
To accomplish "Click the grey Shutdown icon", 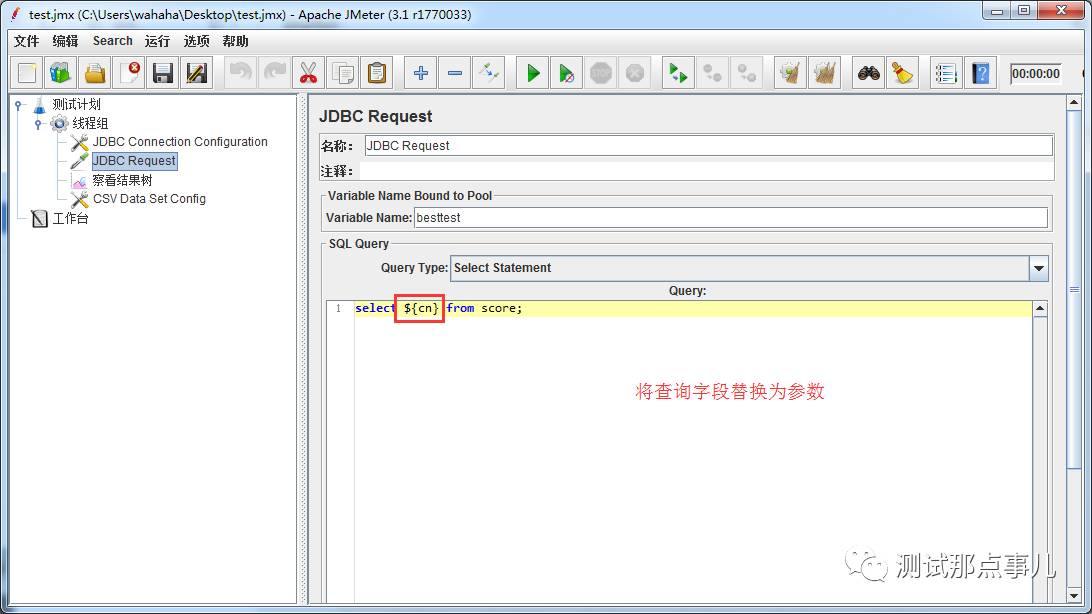I will coord(635,73).
